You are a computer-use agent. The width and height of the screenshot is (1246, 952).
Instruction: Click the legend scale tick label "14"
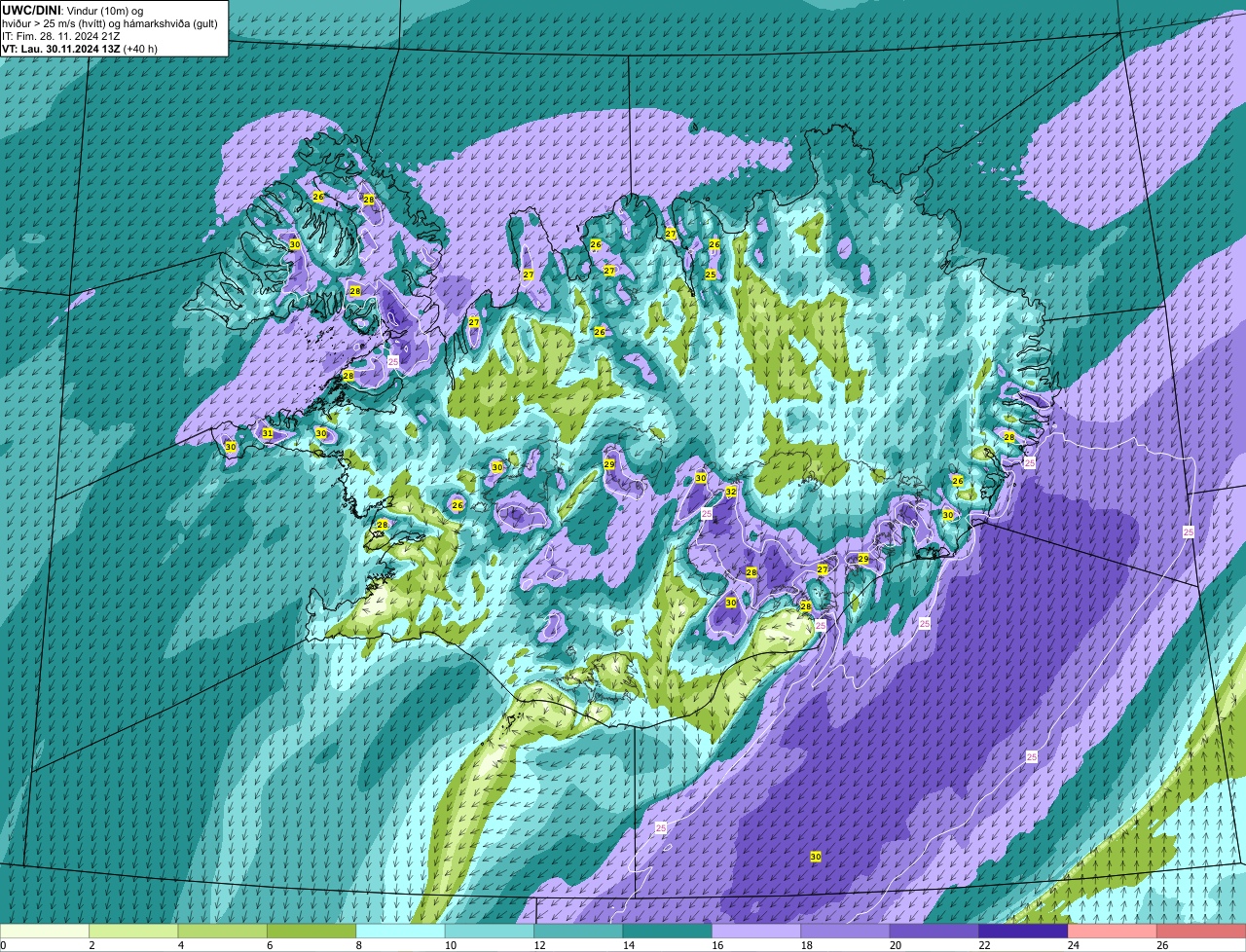pos(627,945)
